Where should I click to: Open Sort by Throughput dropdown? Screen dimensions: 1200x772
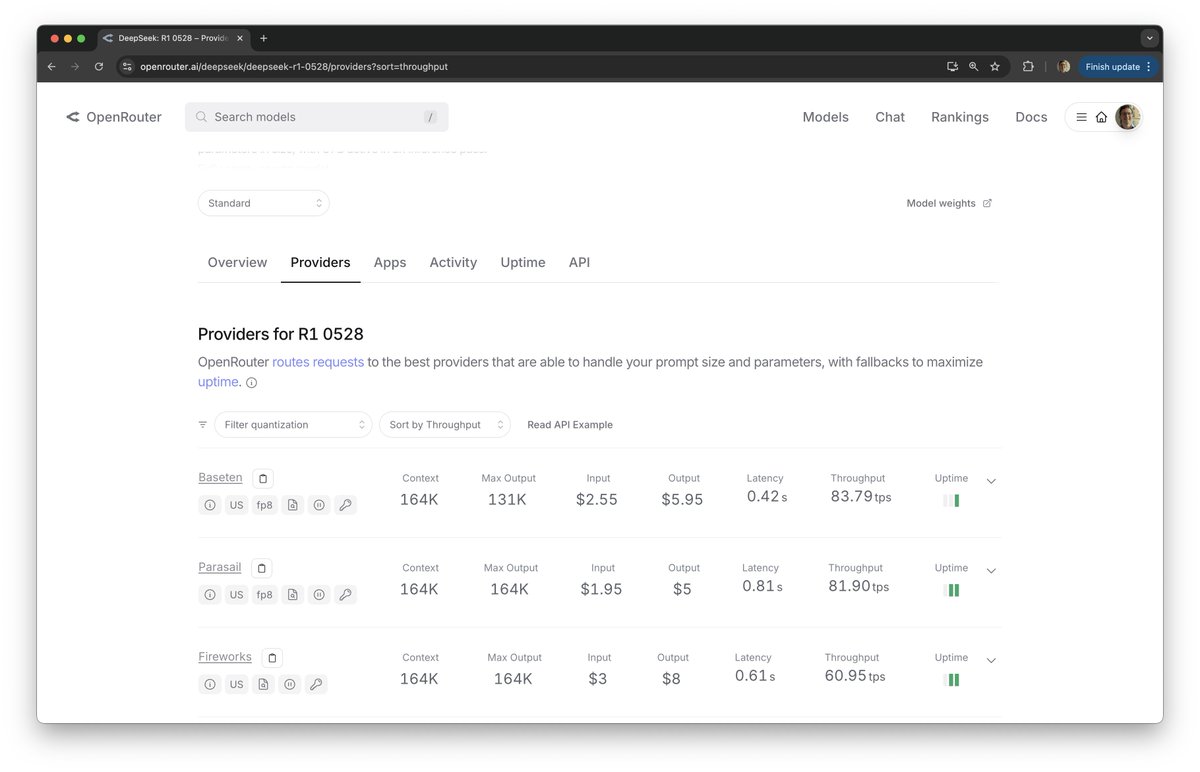click(x=444, y=425)
